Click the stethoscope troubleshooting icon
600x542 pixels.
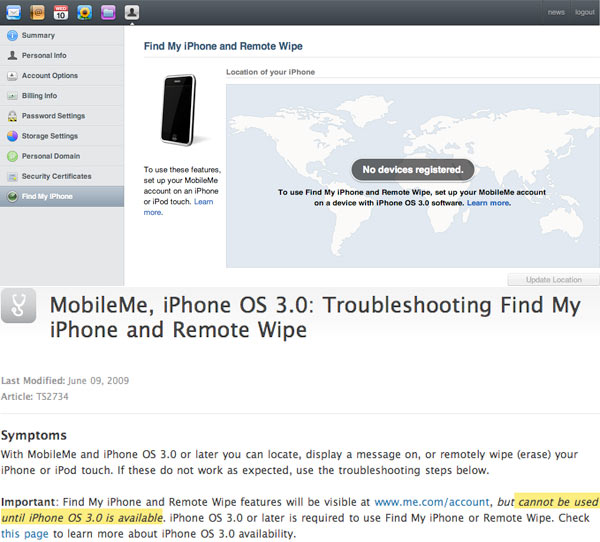click(x=20, y=308)
